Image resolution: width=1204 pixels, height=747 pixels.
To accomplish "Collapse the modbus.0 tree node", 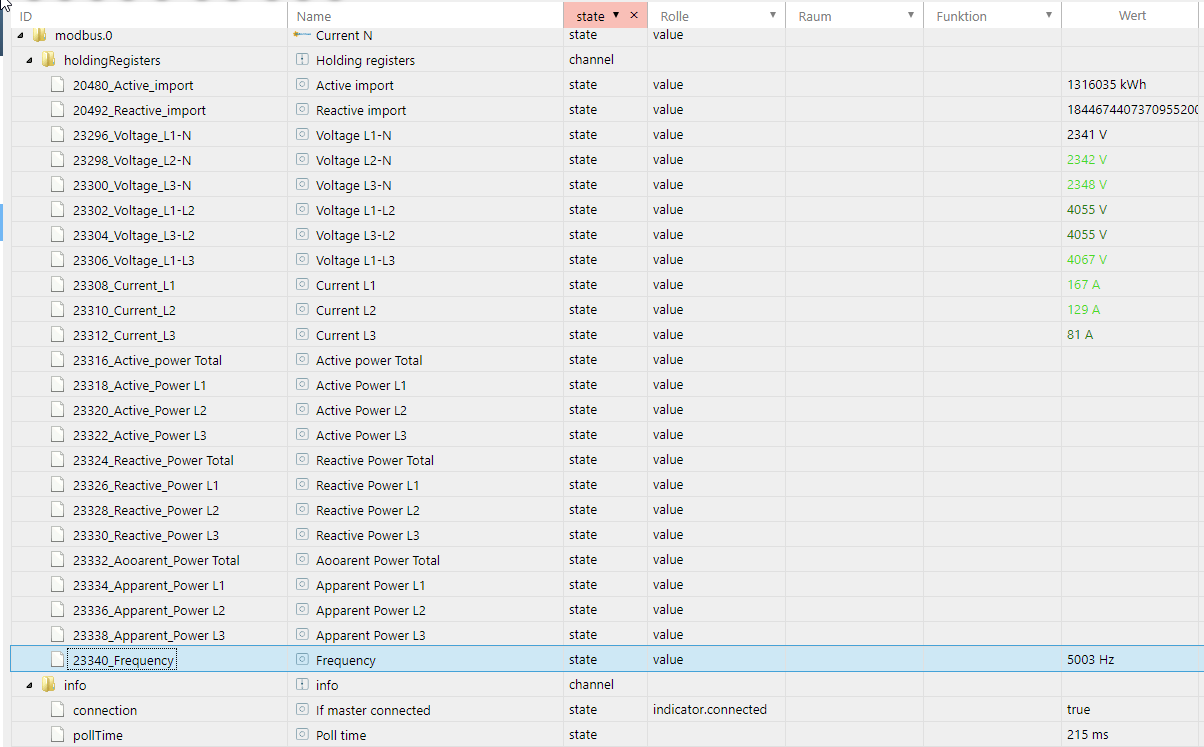I will 21,36.
